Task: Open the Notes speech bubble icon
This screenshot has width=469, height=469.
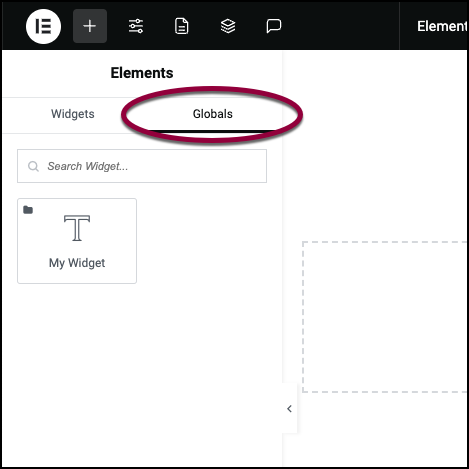Action: click(x=274, y=26)
